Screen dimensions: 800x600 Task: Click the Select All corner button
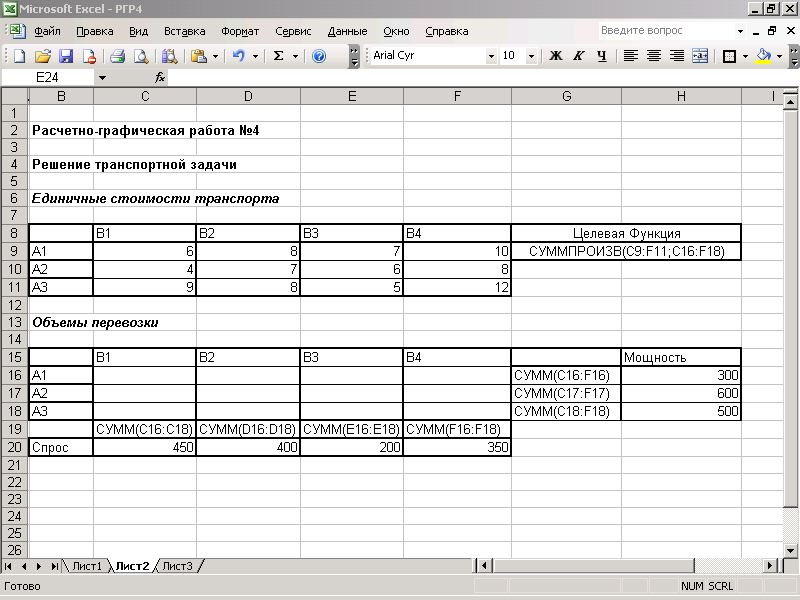[x=15, y=96]
